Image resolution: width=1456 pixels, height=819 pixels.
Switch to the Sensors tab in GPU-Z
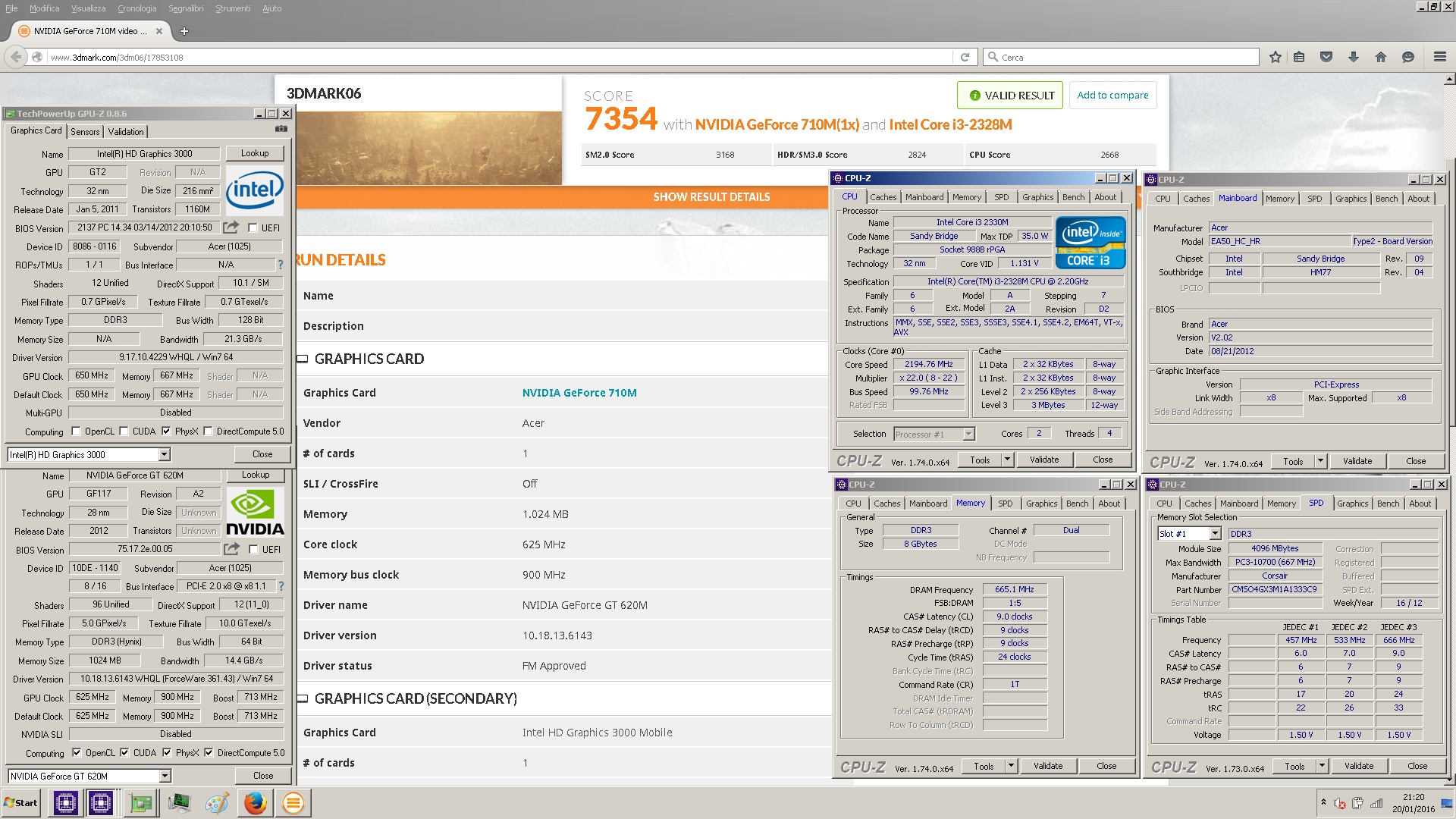(x=85, y=131)
